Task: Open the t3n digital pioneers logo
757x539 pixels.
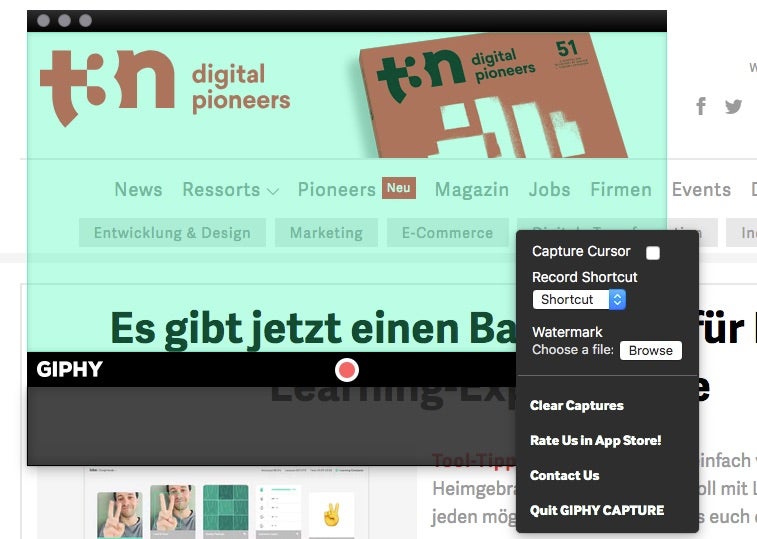Action: coord(165,88)
